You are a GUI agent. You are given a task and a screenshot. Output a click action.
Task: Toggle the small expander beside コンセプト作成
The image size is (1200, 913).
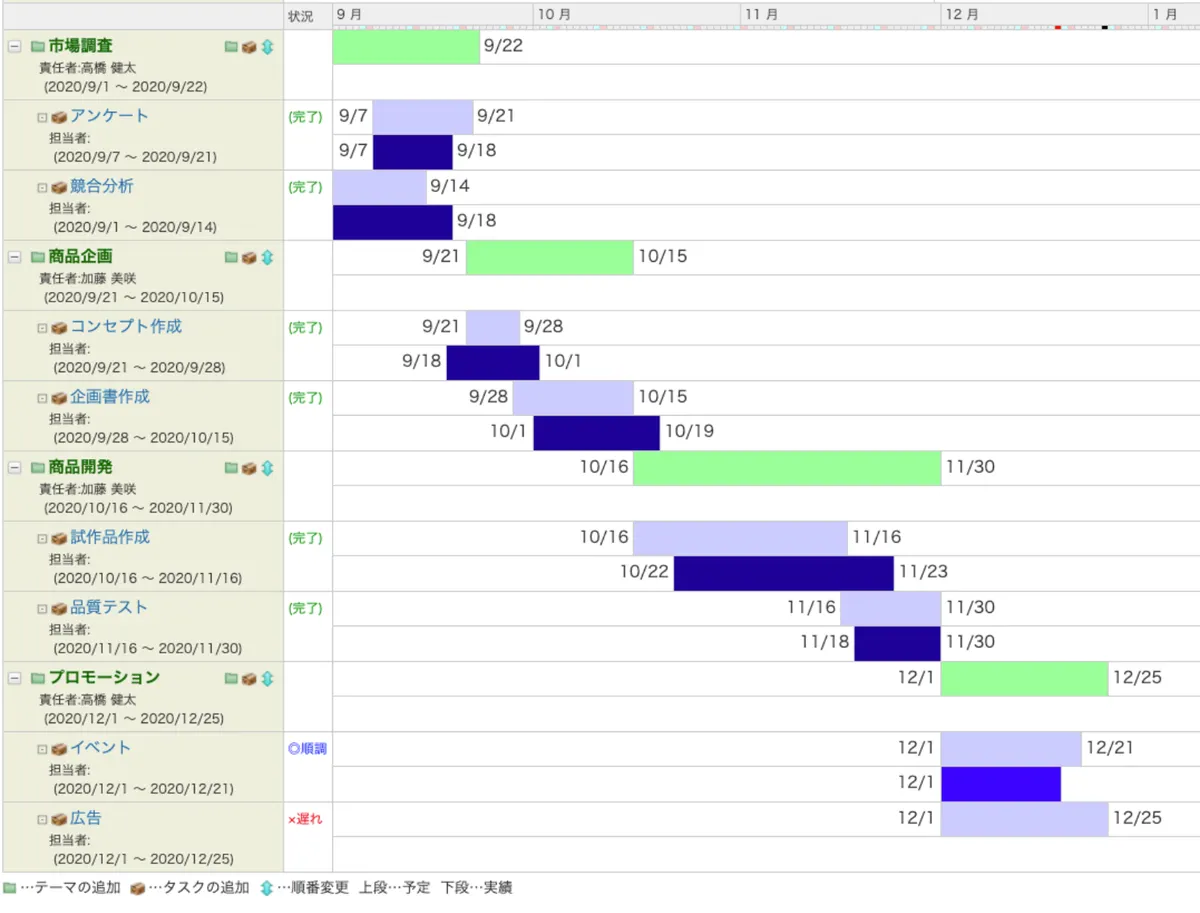42,328
